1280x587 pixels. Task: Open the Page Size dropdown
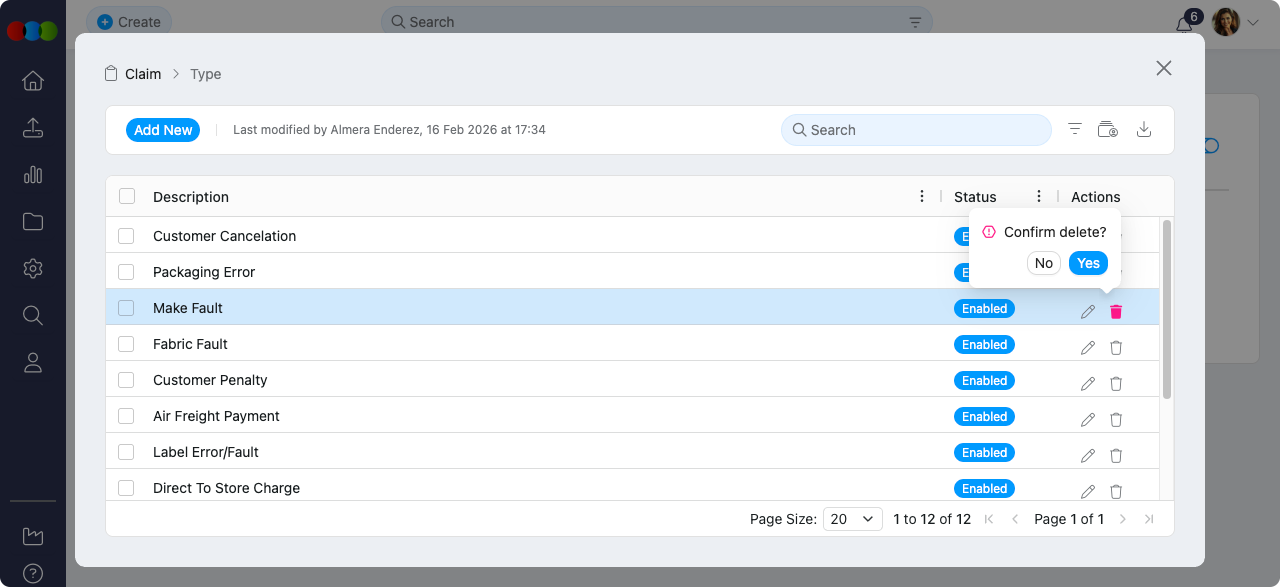coord(852,519)
